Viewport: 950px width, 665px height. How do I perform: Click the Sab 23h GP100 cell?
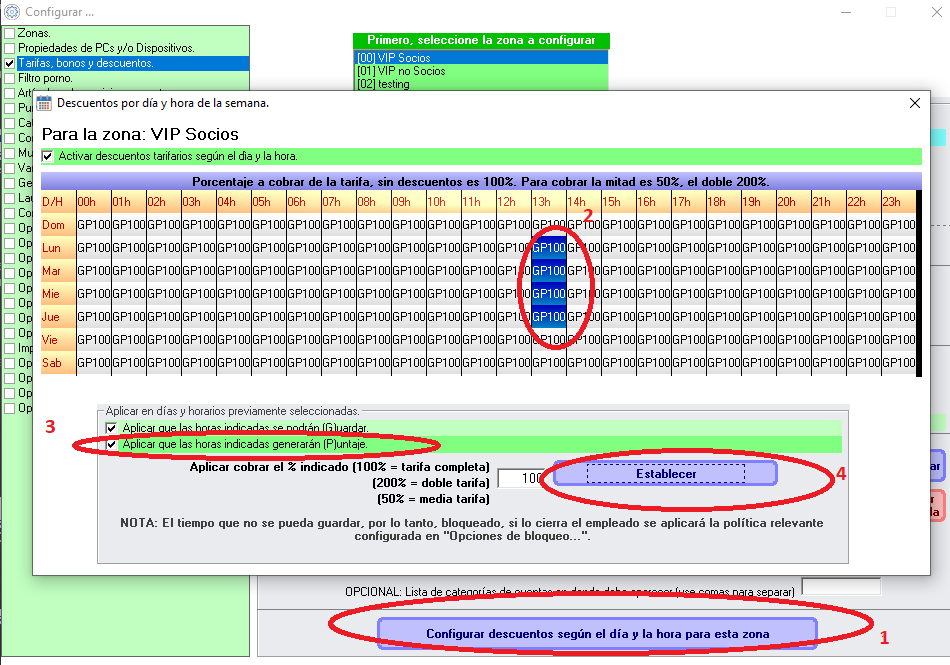(899, 363)
